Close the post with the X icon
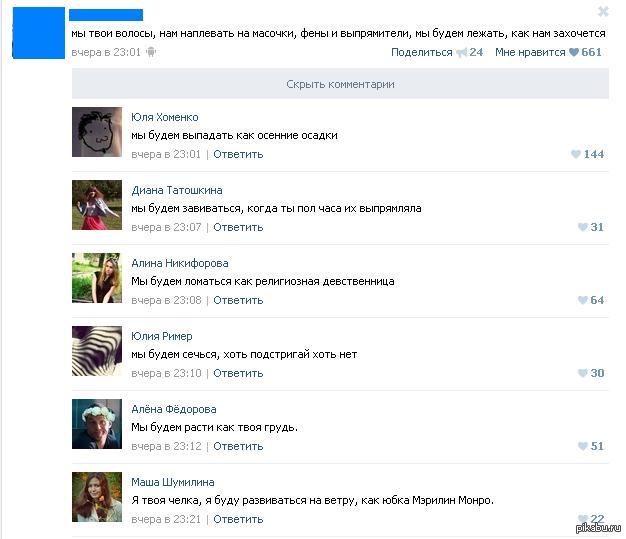 [603, 12]
